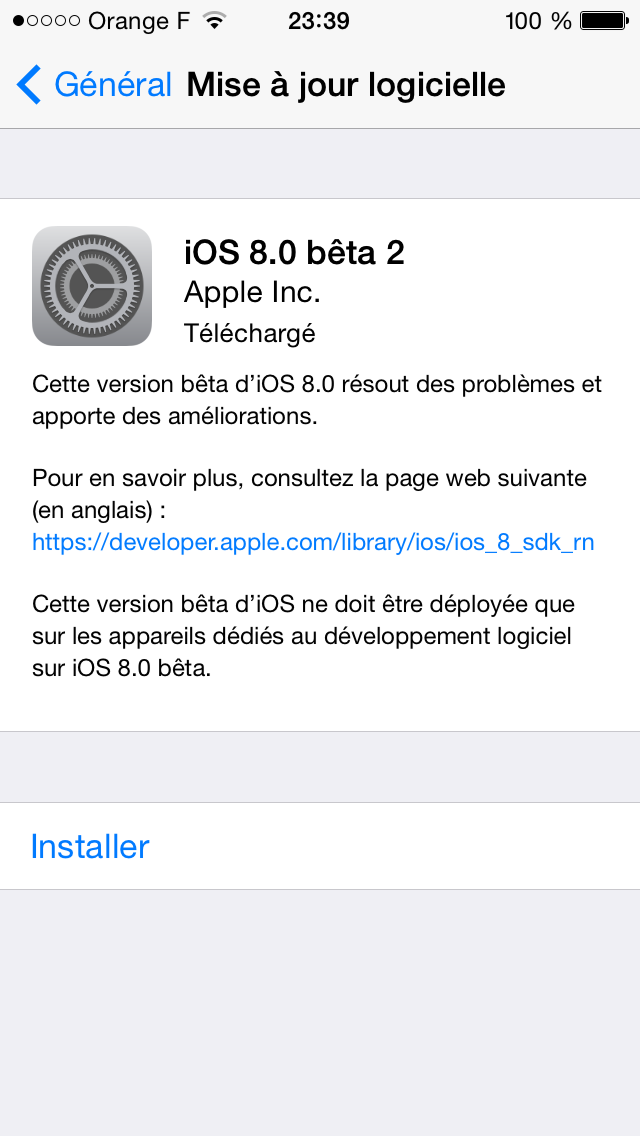Image resolution: width=640 pixels, height=1136 pixels.
Task: Click the Settings gear app icon
Action: 92,286
